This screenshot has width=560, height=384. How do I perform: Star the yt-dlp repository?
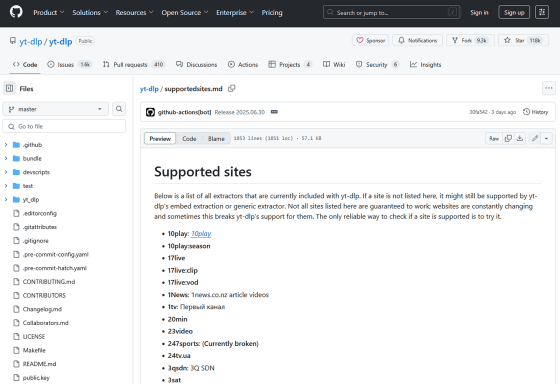[x=524, y=40]
